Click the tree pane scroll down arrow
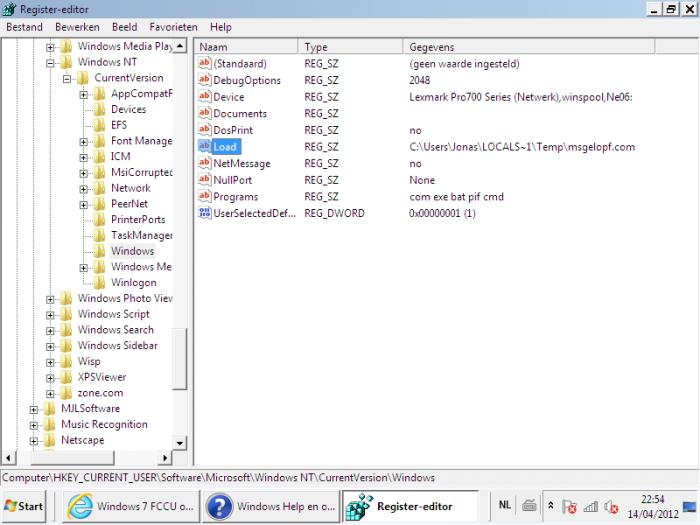This screenshot has height=525, width=700. pyautogui.click(x=179, y=443)
